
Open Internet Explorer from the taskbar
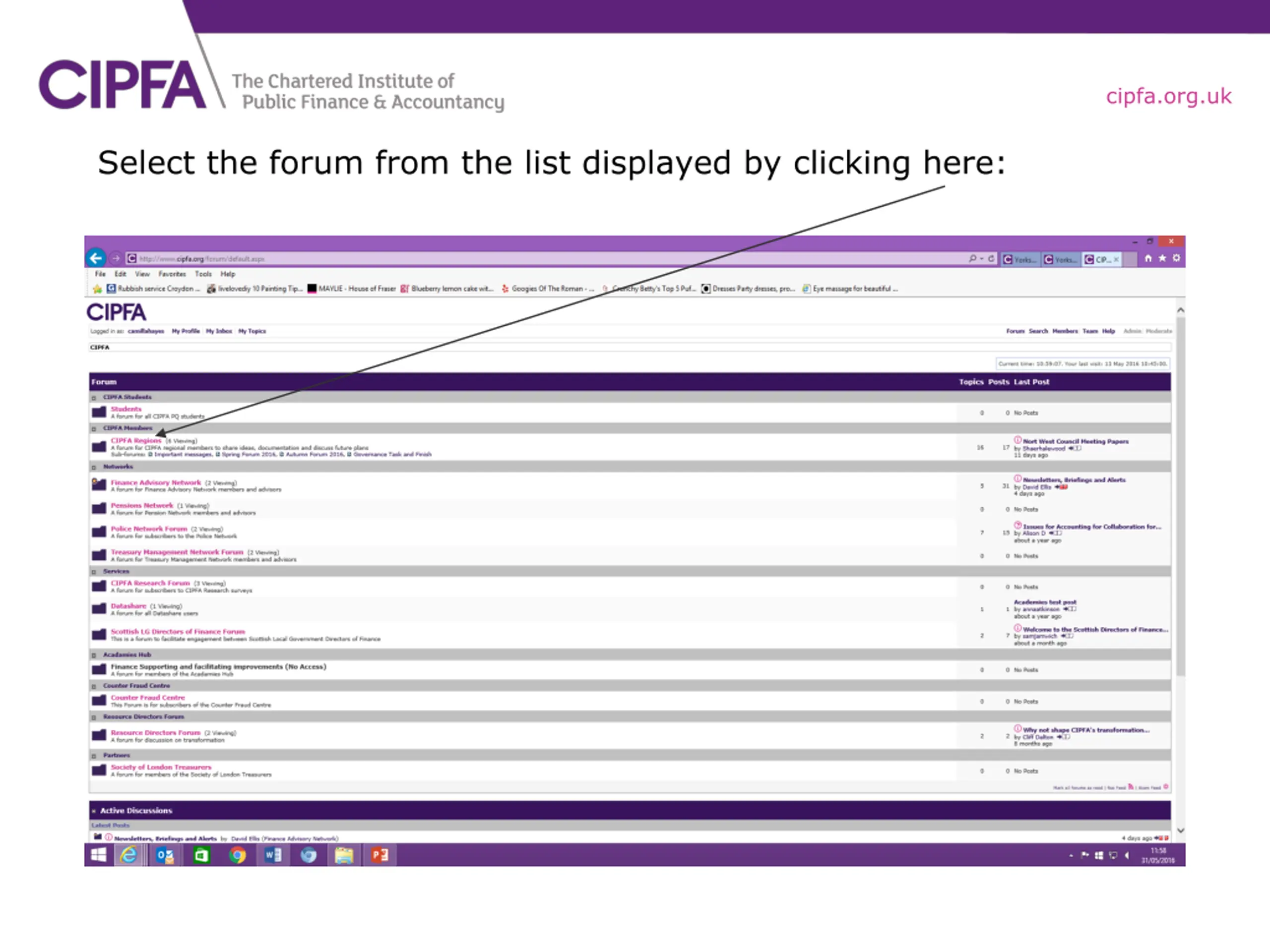(128, 855)
